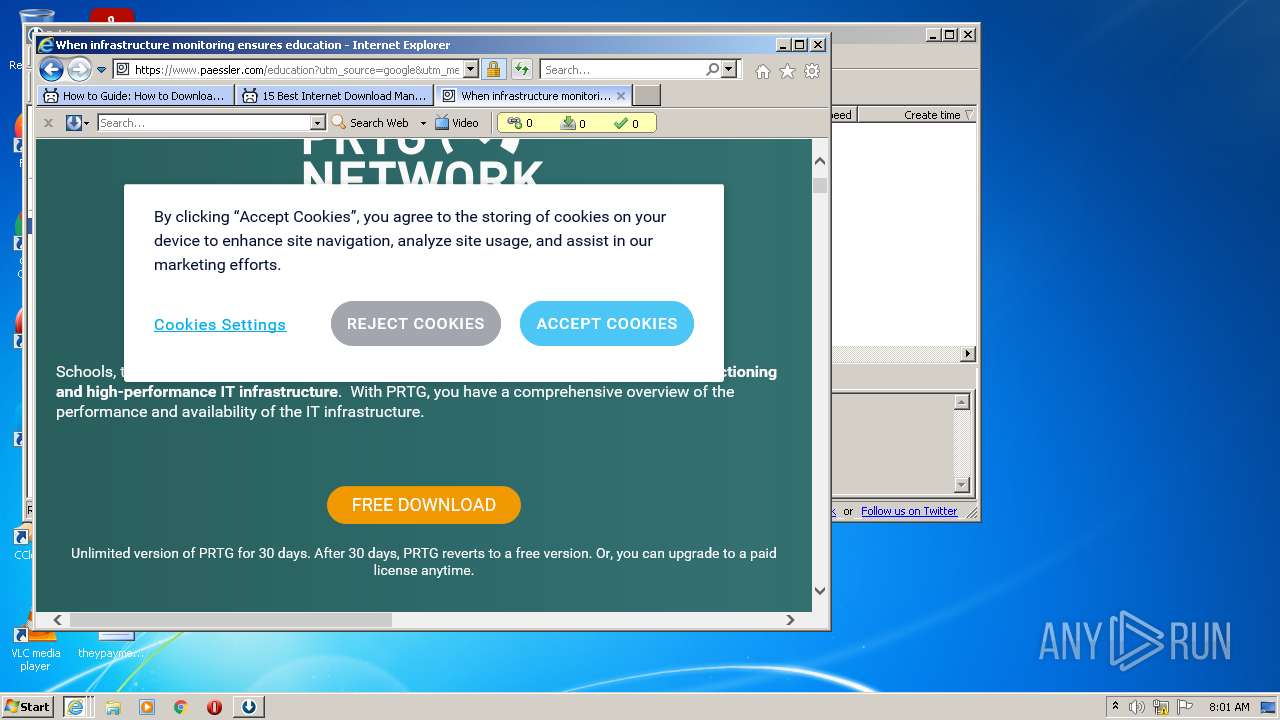Open the red Opera taskbar icon
Image resolution: width=1280 pixels, height=720 pixels.
[x=214, y=707]
